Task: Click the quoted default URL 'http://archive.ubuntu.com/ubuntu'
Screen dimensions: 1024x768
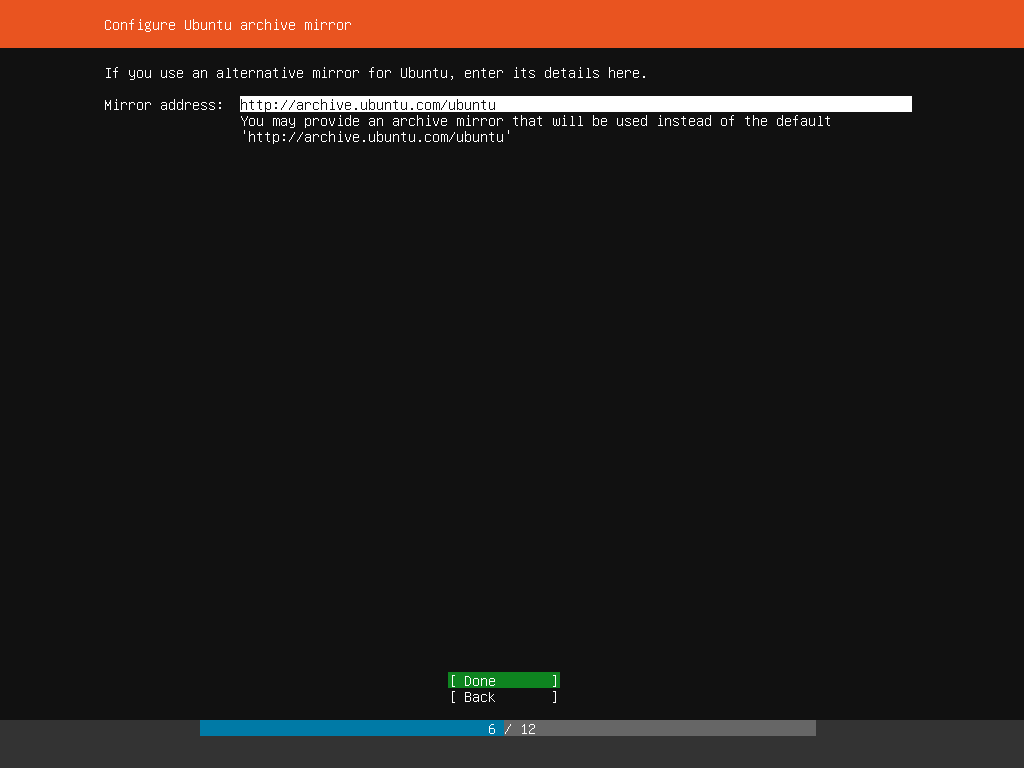Action: pyautogui.click(x=376, y=137)
